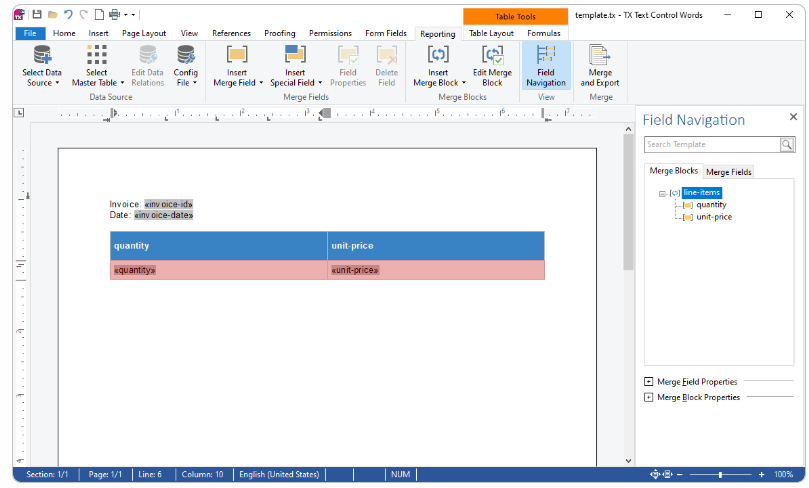
Task: Open the Form Fields tab
Action: point(386,33)
